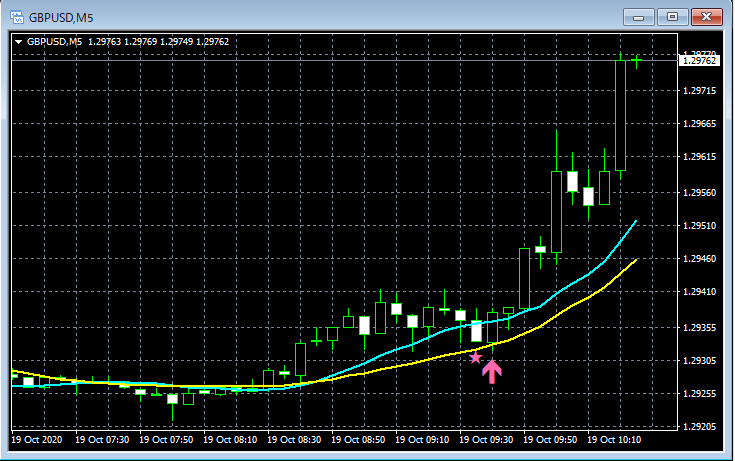
Task: Click time label 19 Oct 09:30
Action: (x=486, y=440)
